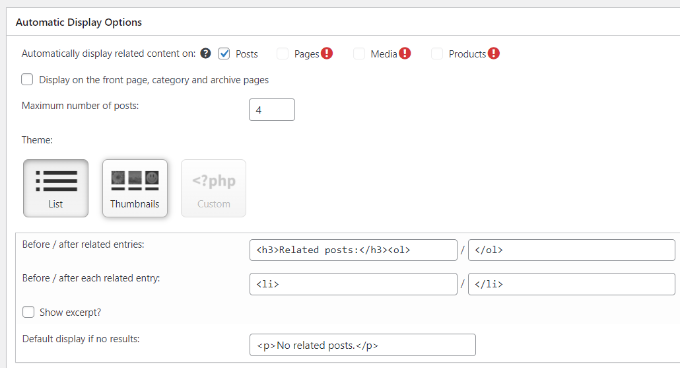Enable the Media checkbox
The width and height of the screenshot is (680, 368).
pyautogui.click(x=359, y=54)
